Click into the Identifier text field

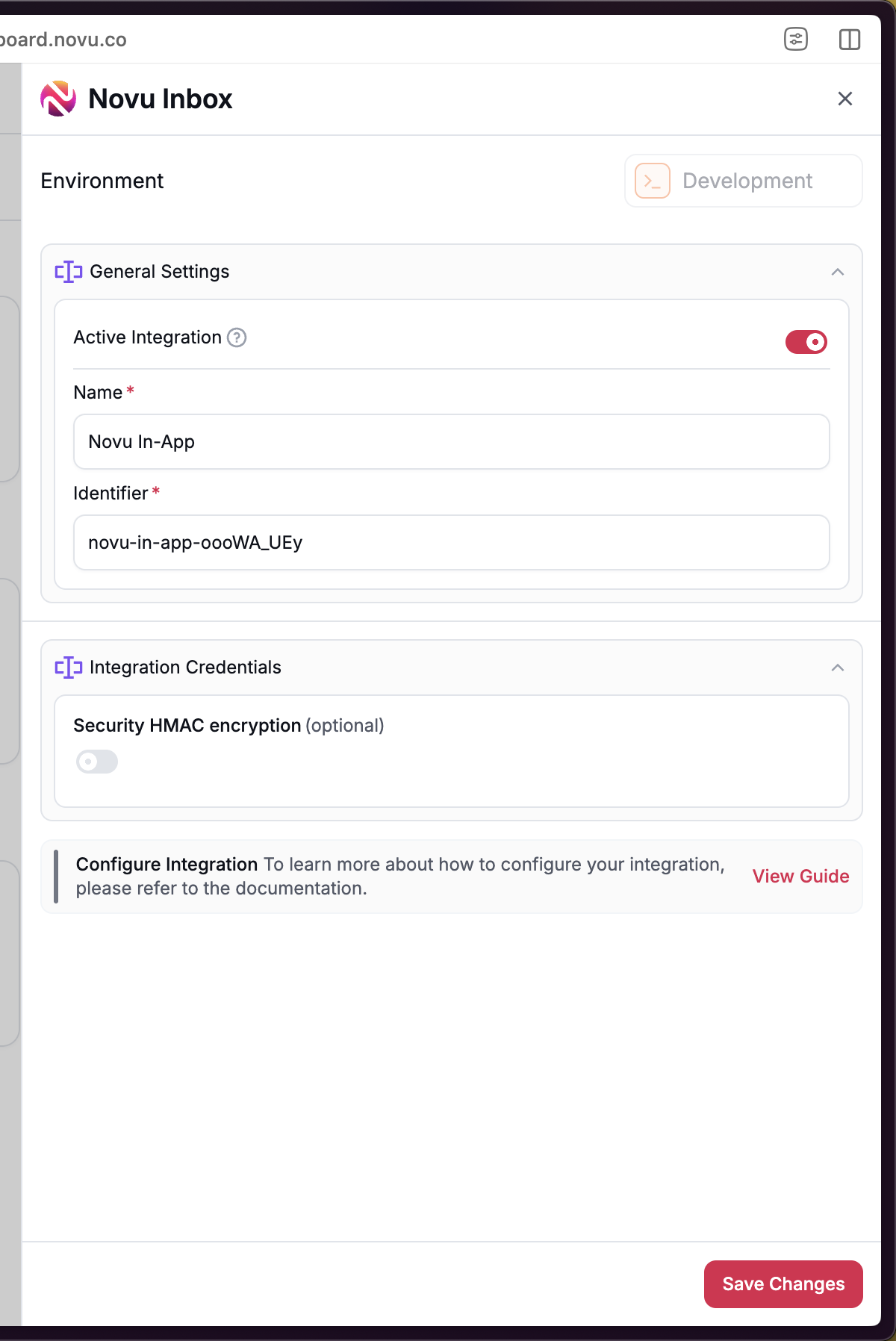pyautogui.click(x=451, y=543)
